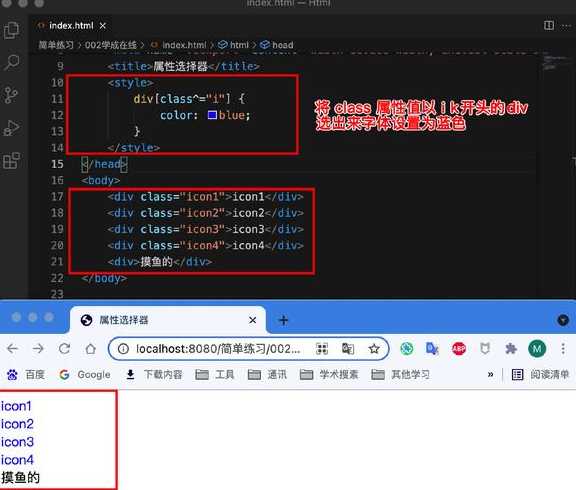The image size is (576, 490).
Task: Open the 百度 bookmark
Action: [26, 375]
